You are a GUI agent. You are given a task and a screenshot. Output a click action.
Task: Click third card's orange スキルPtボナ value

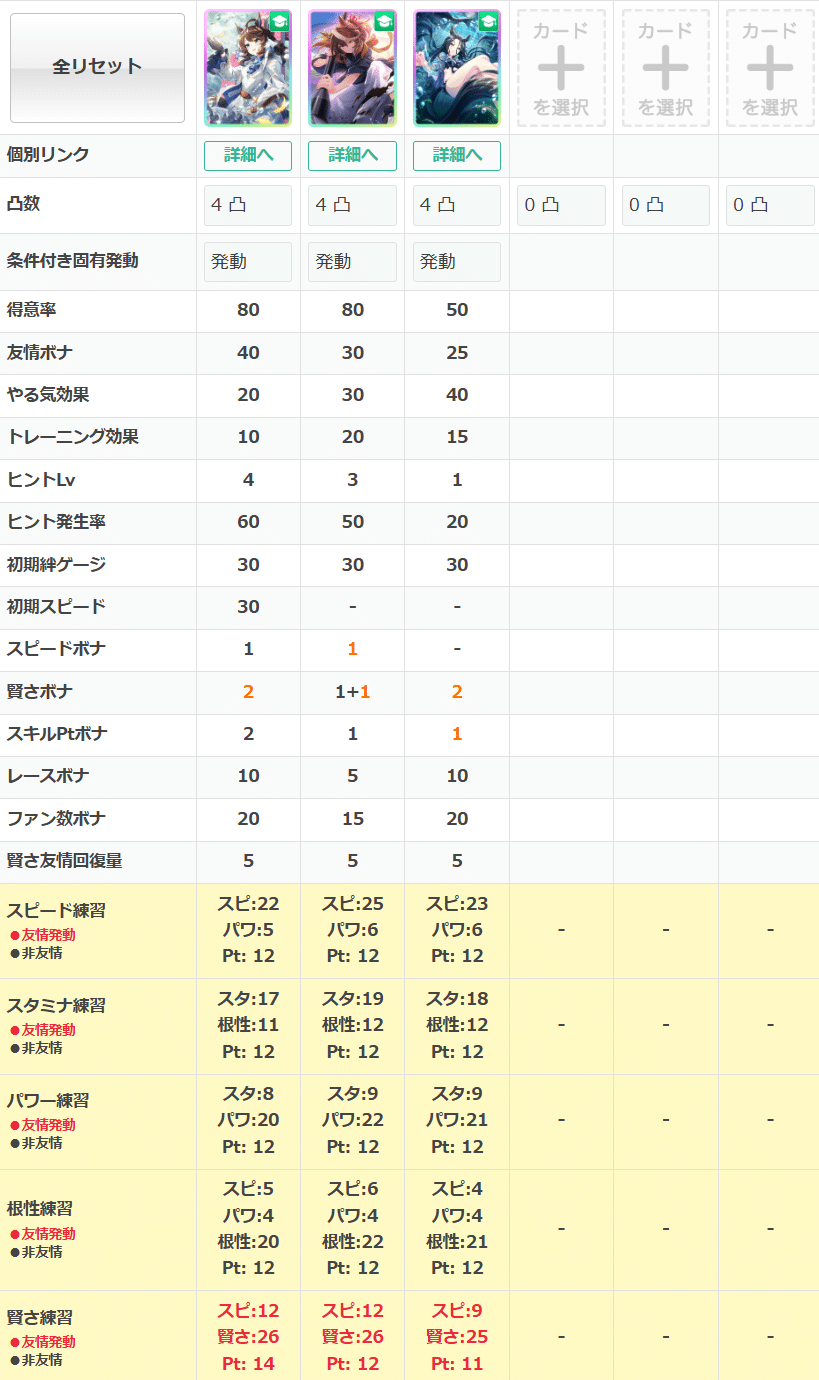[x=457, y=734]
